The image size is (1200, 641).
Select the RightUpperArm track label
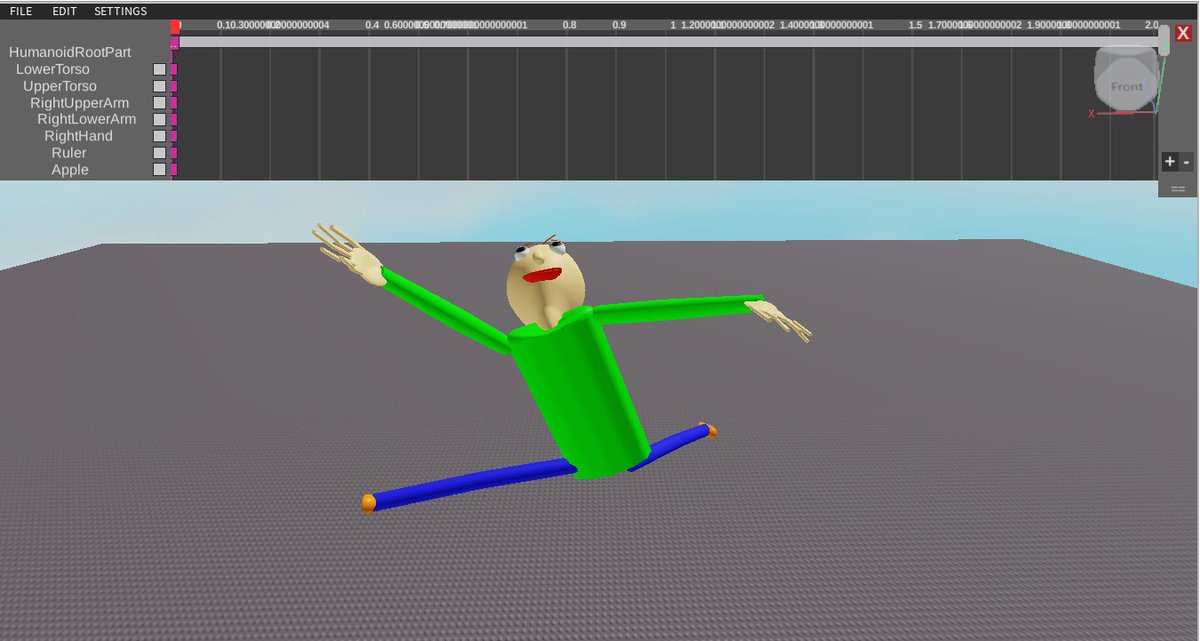pos(79,103)
